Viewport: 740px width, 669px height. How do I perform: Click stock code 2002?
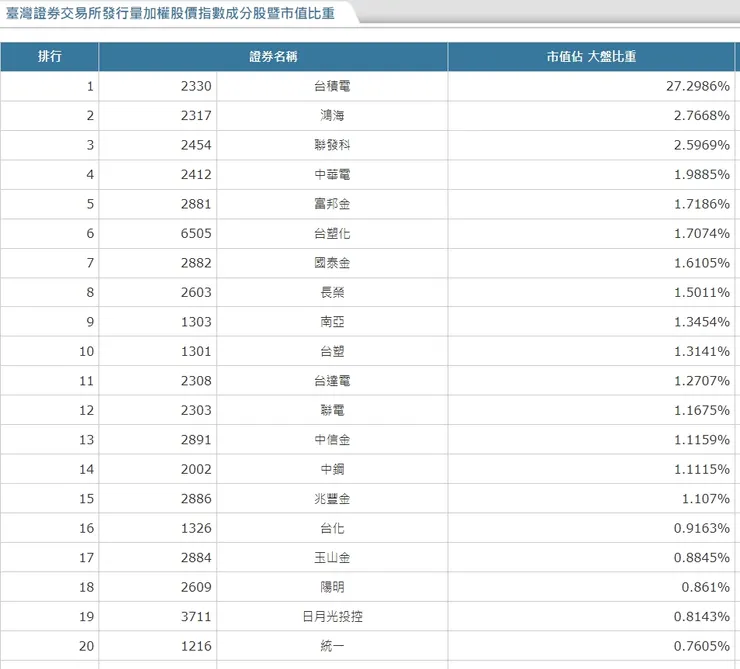(196, 469)
